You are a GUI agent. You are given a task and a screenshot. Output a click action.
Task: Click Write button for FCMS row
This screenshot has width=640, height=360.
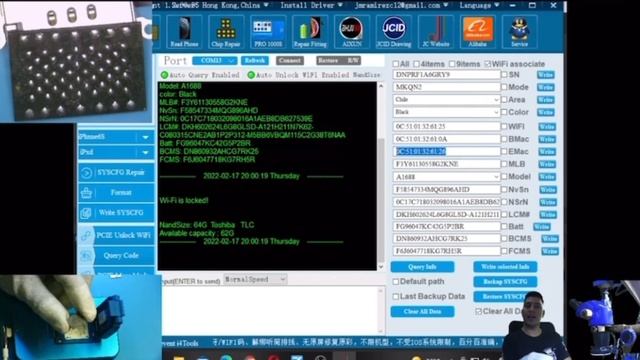(550, 251)
